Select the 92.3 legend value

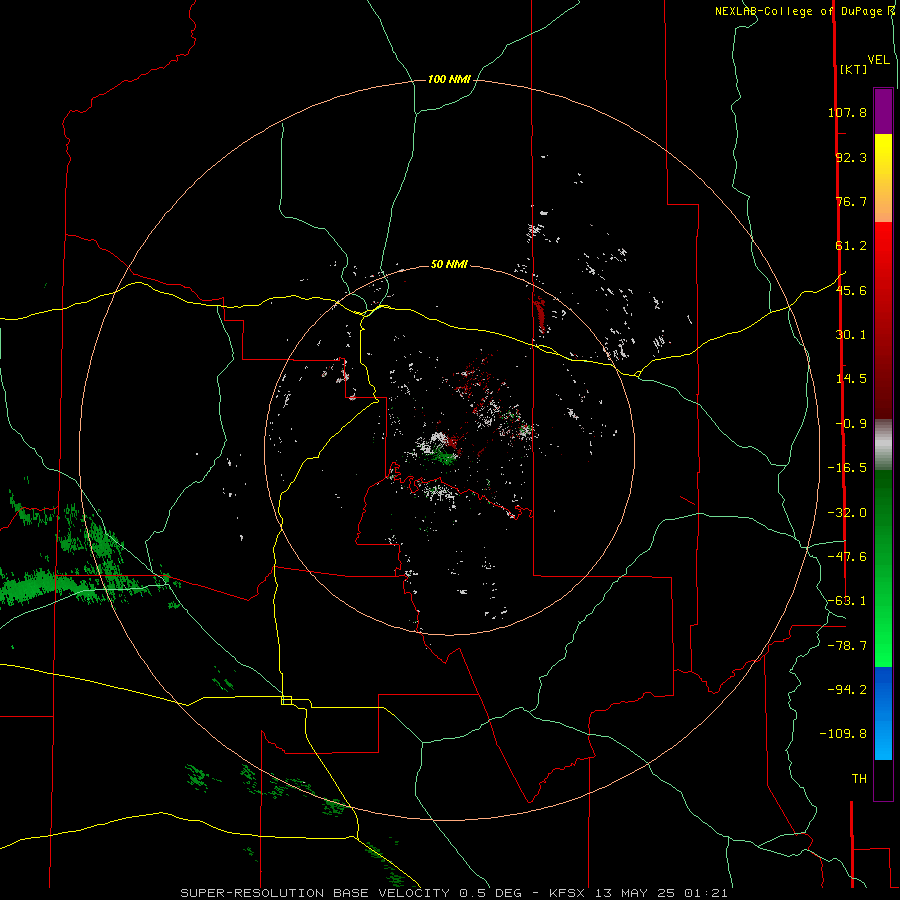(x=851, y=157)
